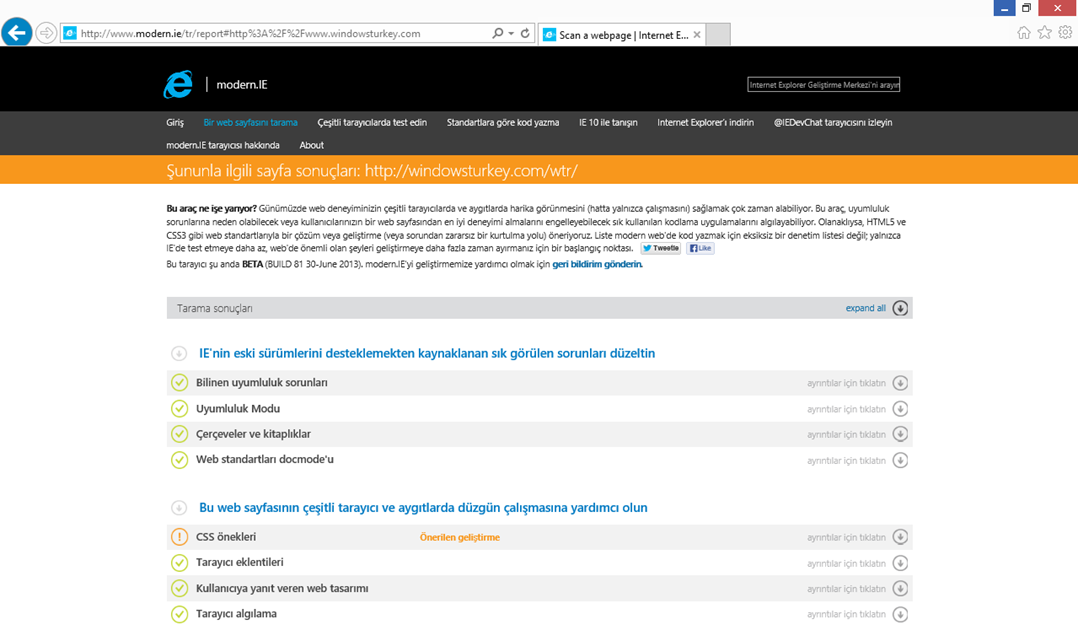Click the Internet Explorer logo

pos(178,85)
